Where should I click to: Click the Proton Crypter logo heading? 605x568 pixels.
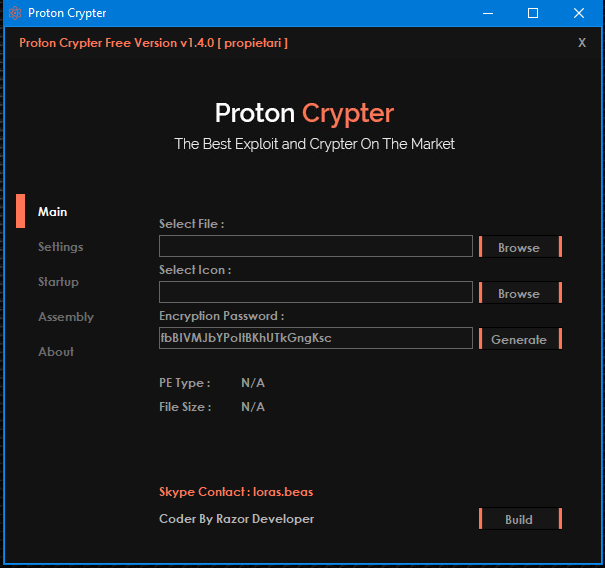tap(304, 113)
